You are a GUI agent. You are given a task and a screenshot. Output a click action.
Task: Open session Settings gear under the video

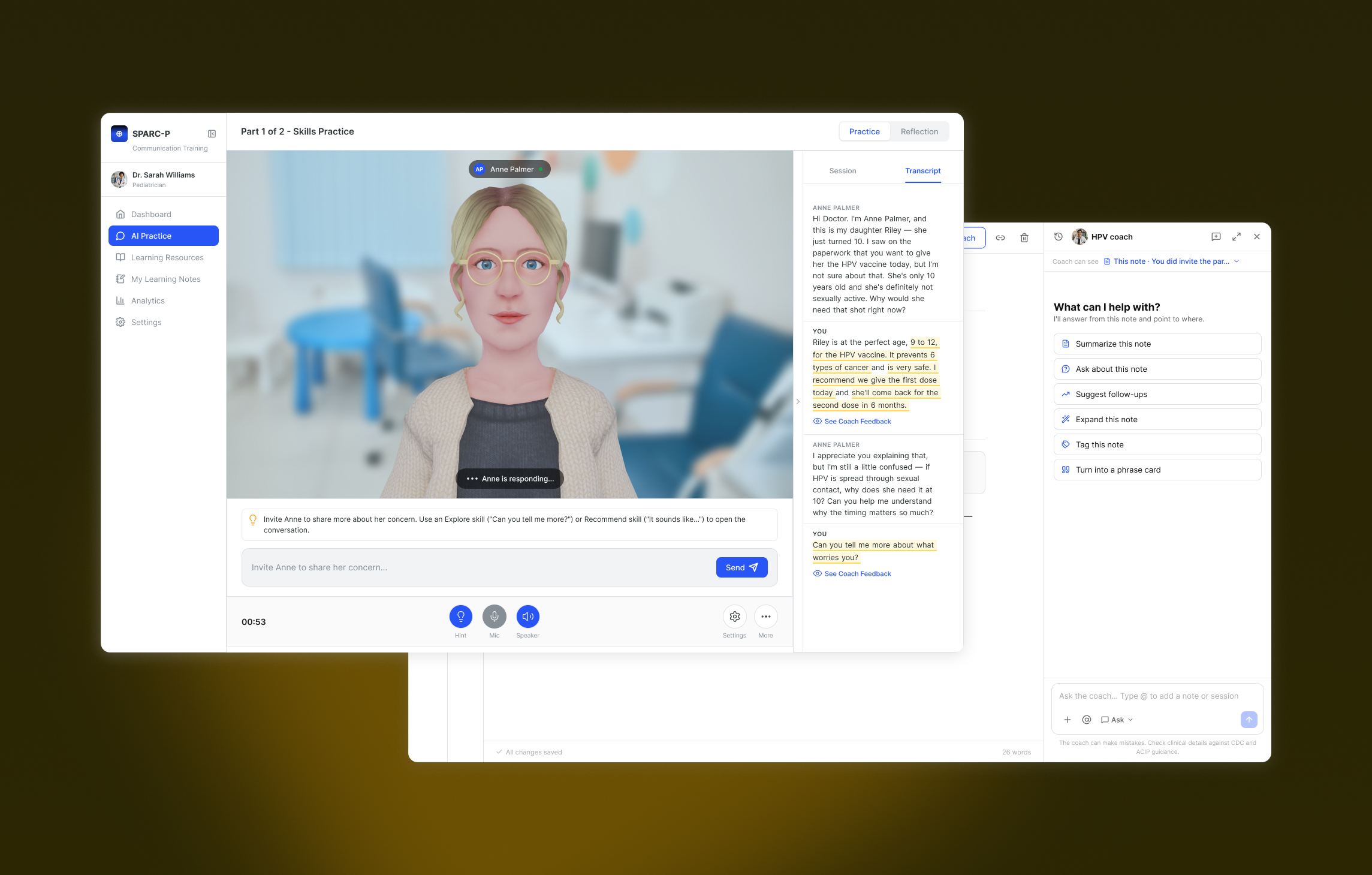point(734,617)
